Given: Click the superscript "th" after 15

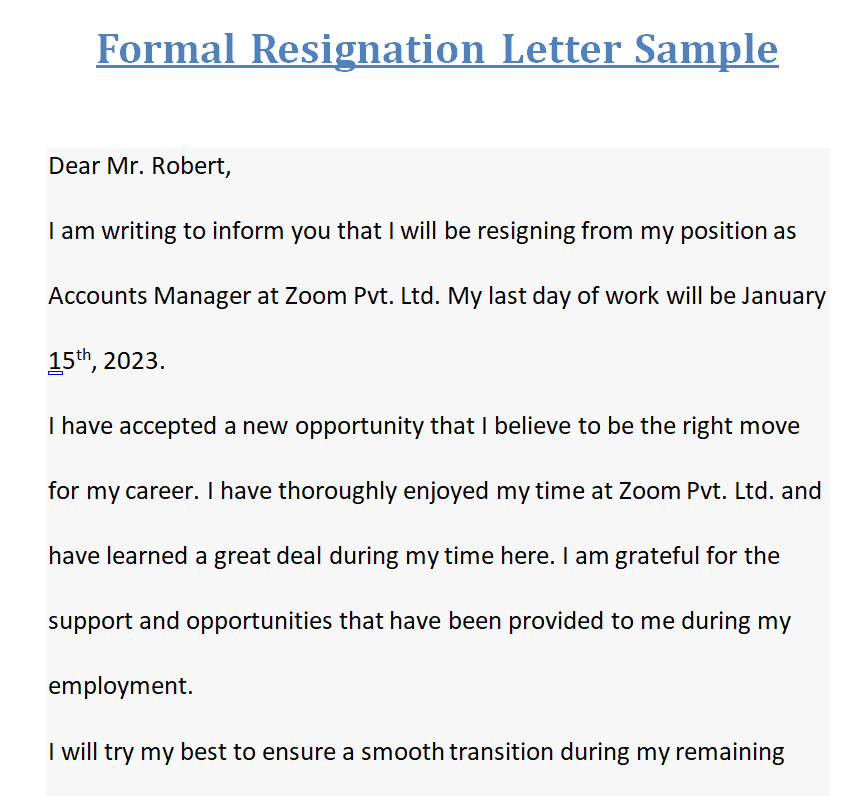Looking at the screenshot, I should tap(83, 354).
